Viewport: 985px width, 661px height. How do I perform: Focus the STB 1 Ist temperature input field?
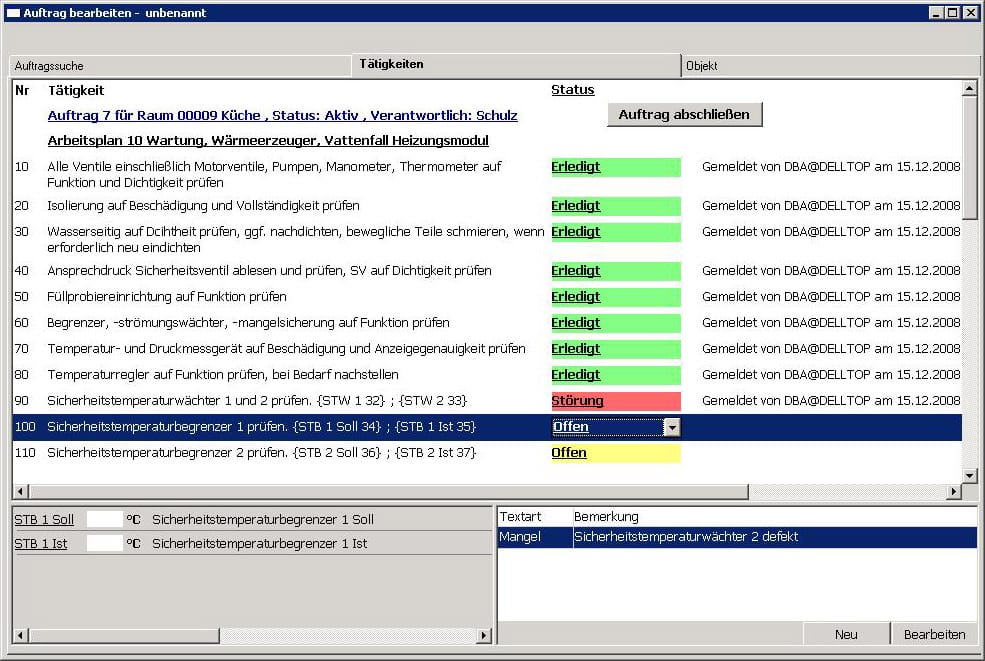click(104, 544)
